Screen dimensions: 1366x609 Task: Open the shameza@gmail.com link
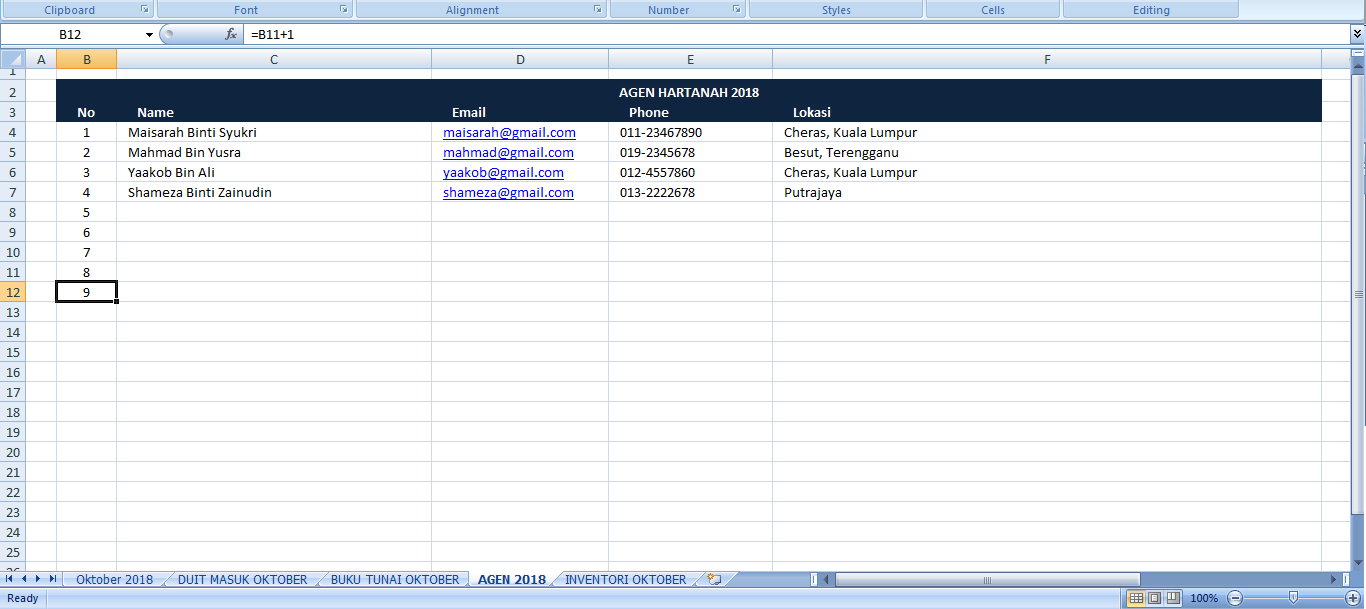508,192
